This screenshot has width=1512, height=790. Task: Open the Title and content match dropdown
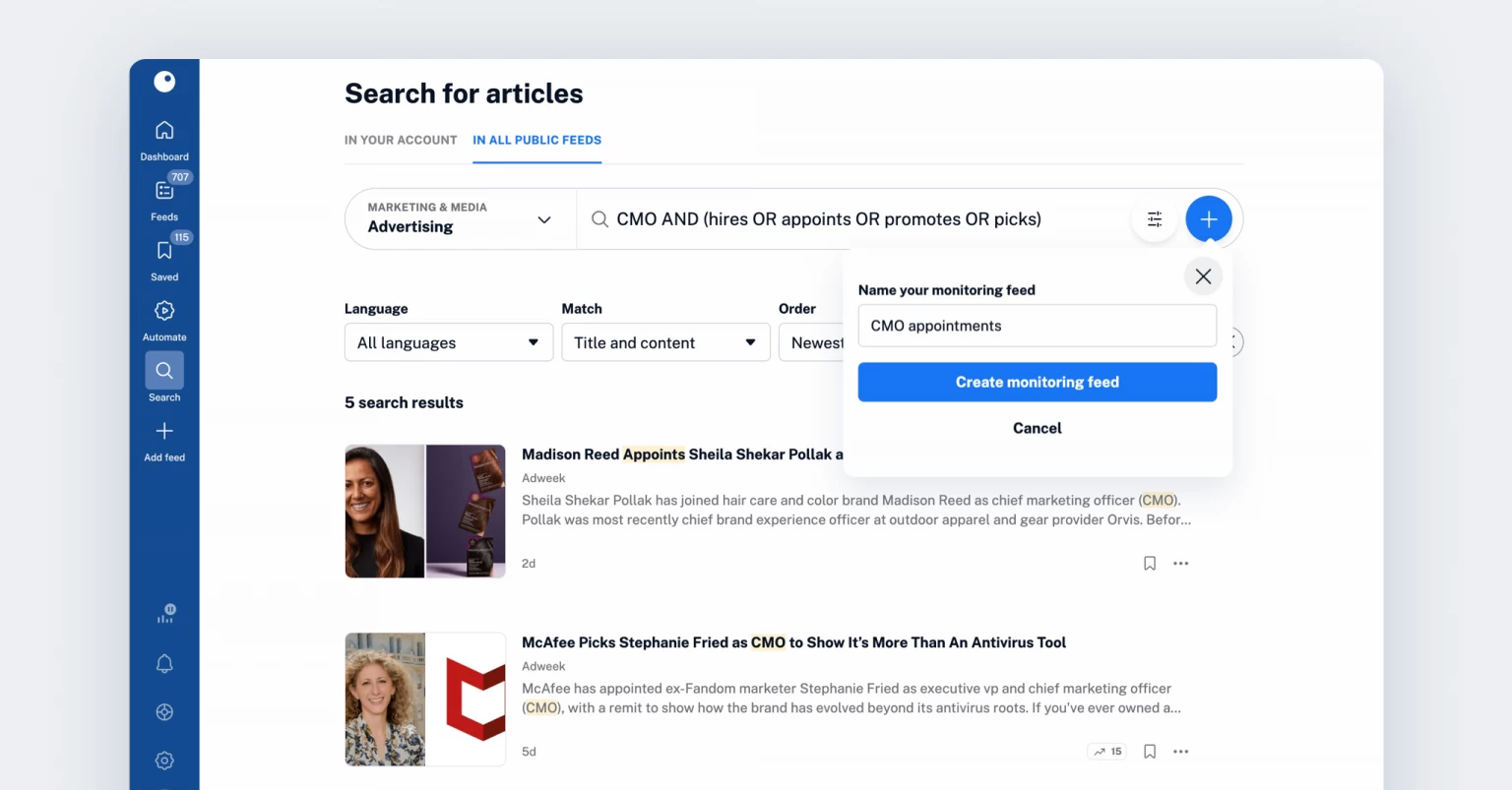[665, 342]
